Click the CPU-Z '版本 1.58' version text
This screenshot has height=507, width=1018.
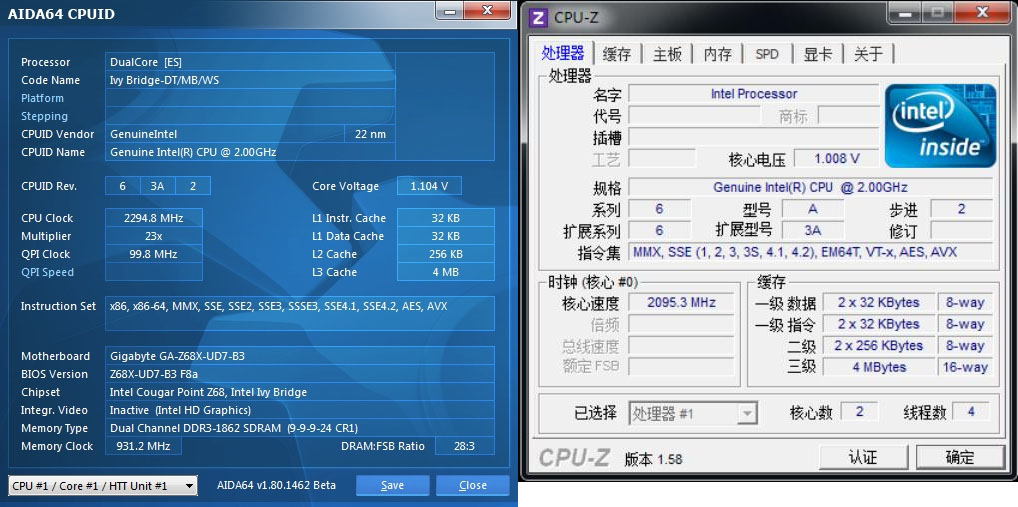(x=653, y=459)
